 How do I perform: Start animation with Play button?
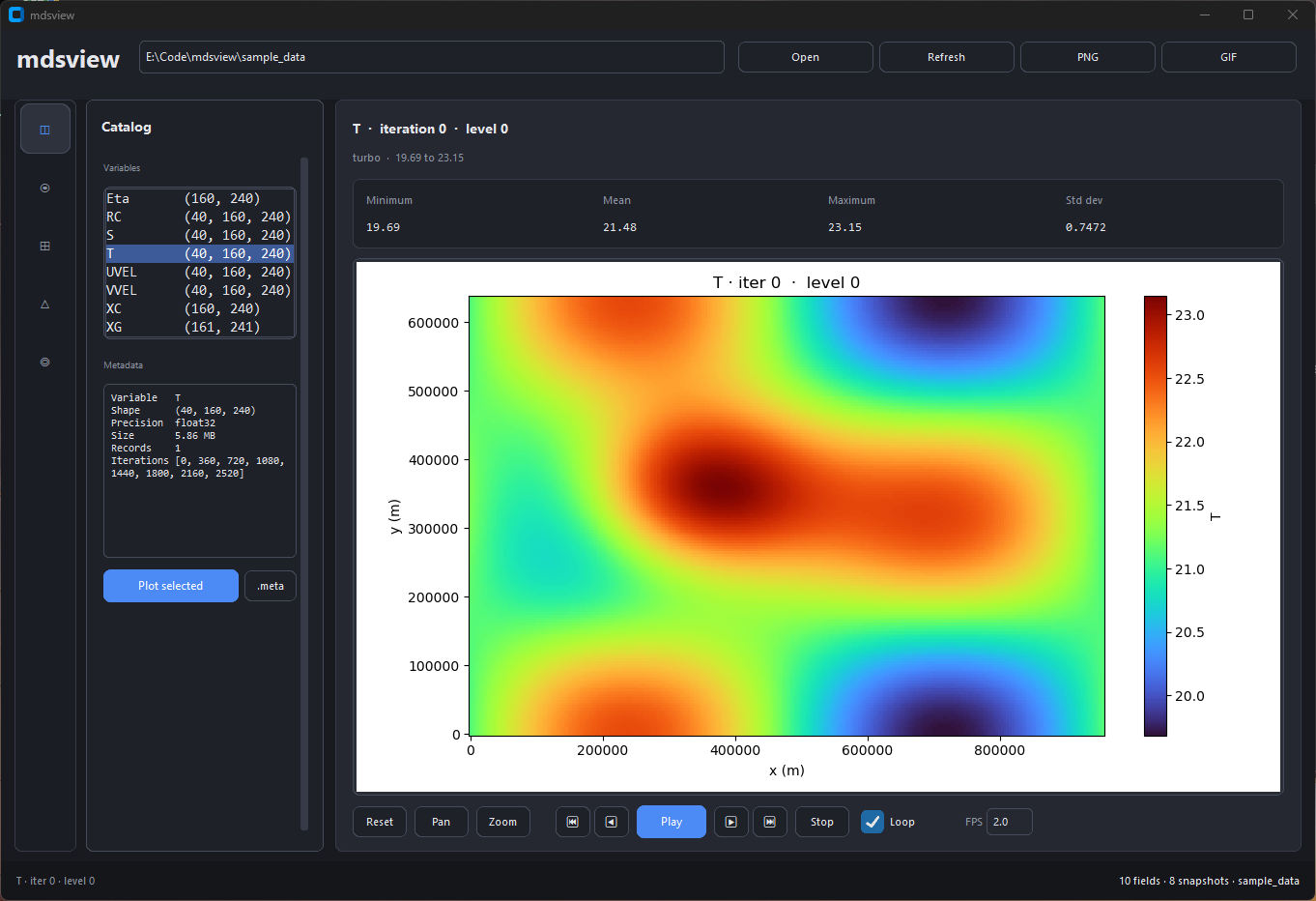672,822
